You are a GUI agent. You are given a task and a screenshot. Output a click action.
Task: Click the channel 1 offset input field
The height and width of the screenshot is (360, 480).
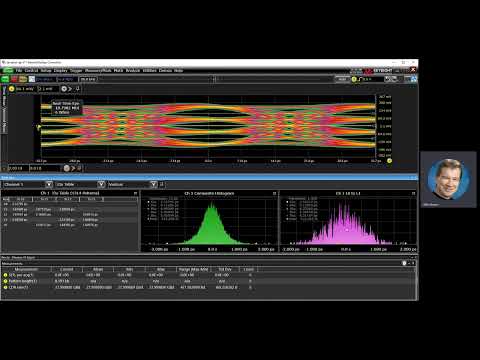[x=49, y=89]
